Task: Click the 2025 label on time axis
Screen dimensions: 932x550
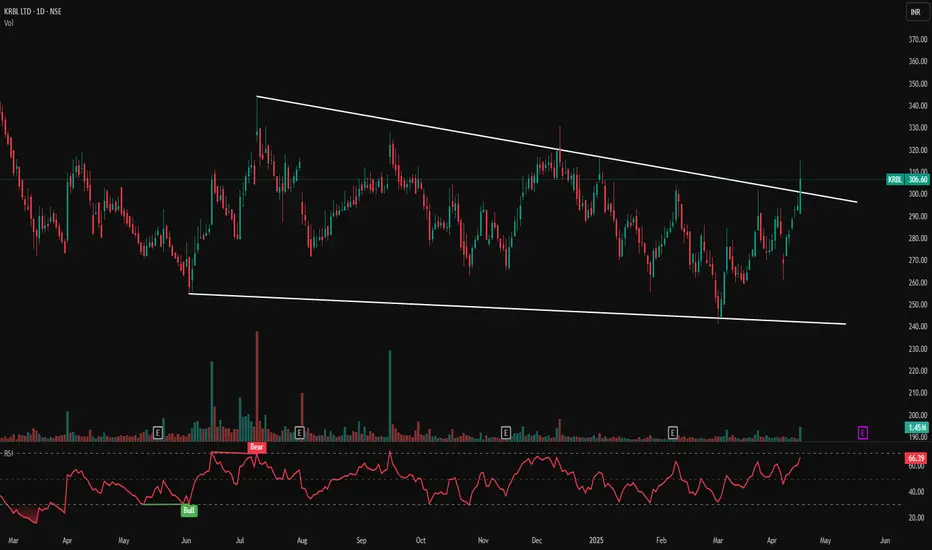Action: click(596, 540)
